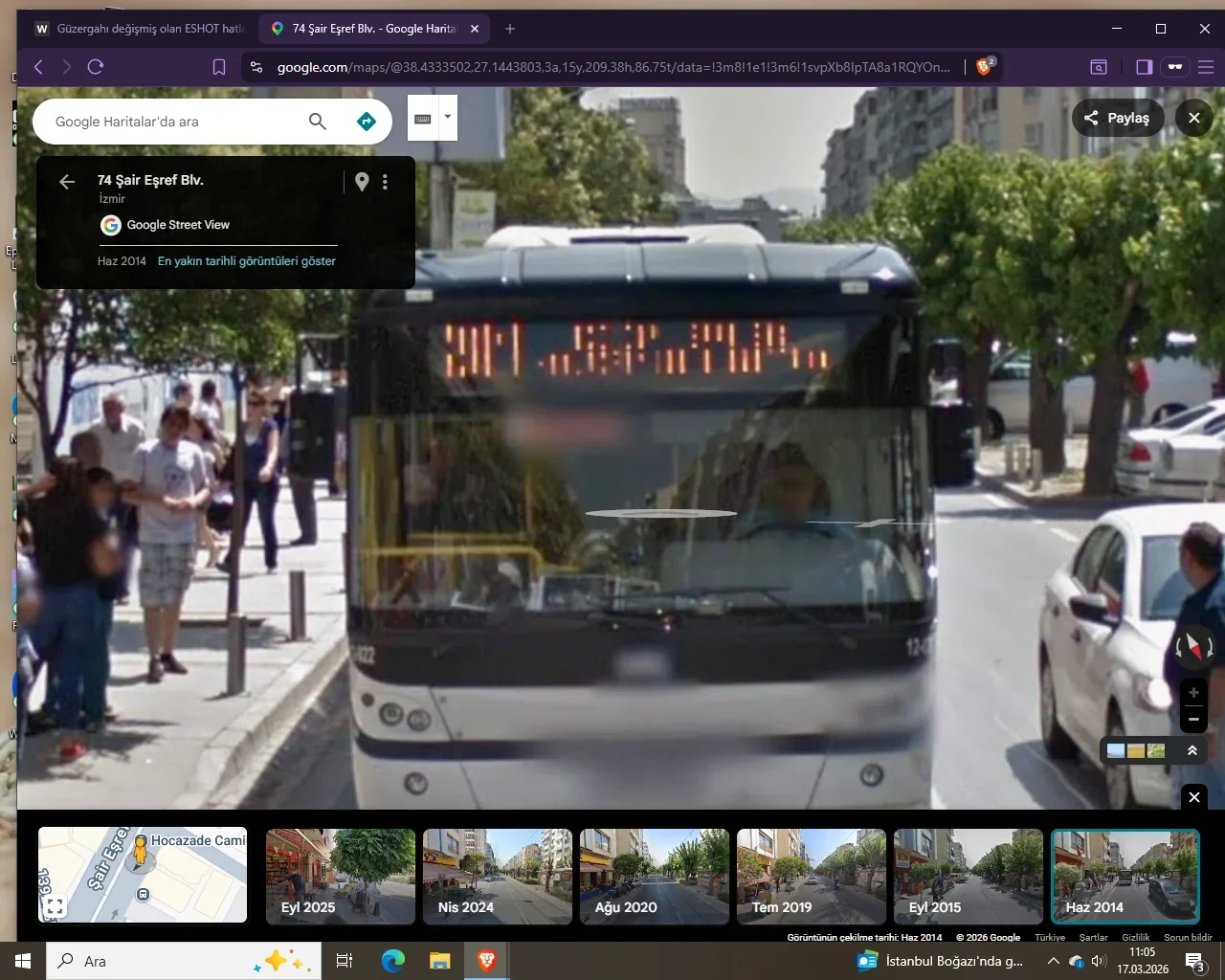Open the three-dot more options menu

click(385, 182)
